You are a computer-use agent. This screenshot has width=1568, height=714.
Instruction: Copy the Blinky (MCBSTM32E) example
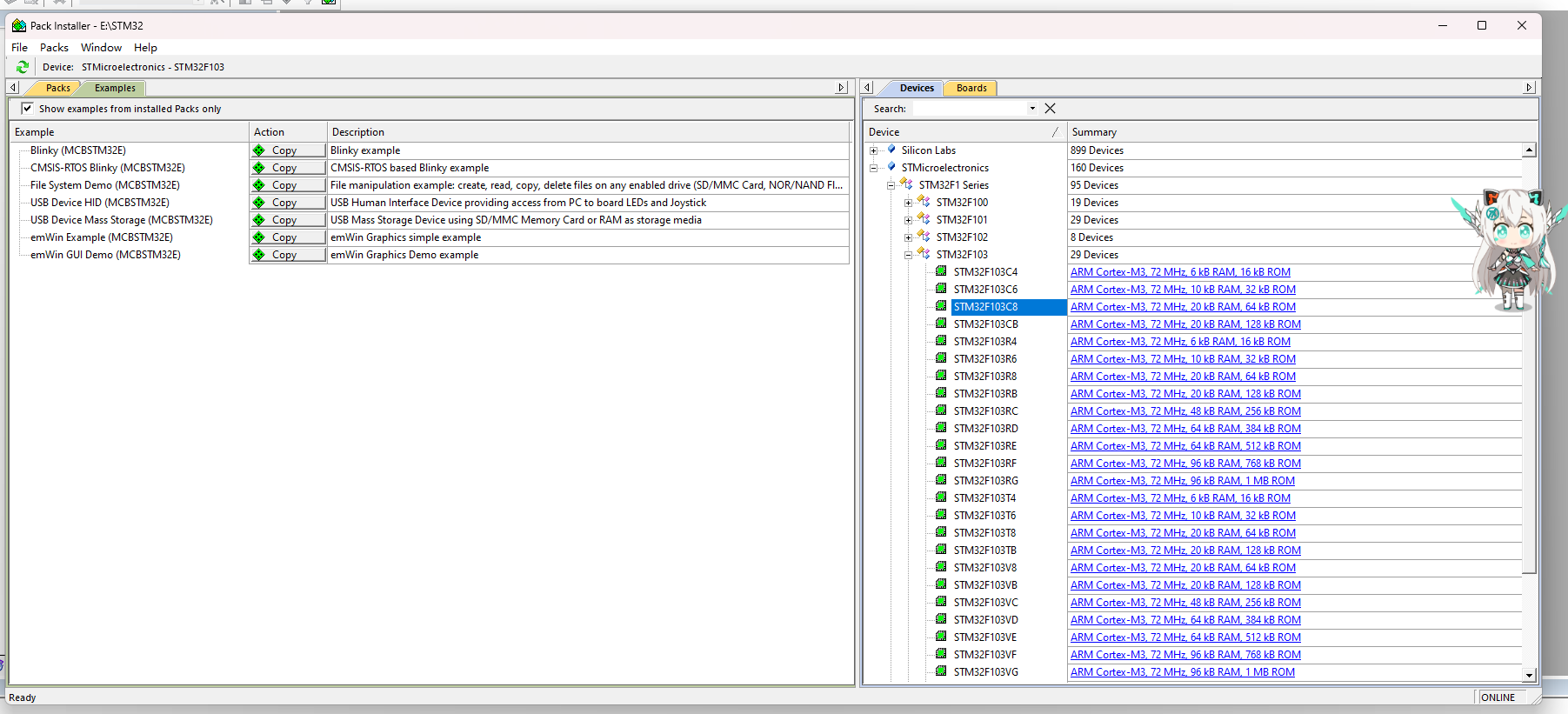coord(287,150)
